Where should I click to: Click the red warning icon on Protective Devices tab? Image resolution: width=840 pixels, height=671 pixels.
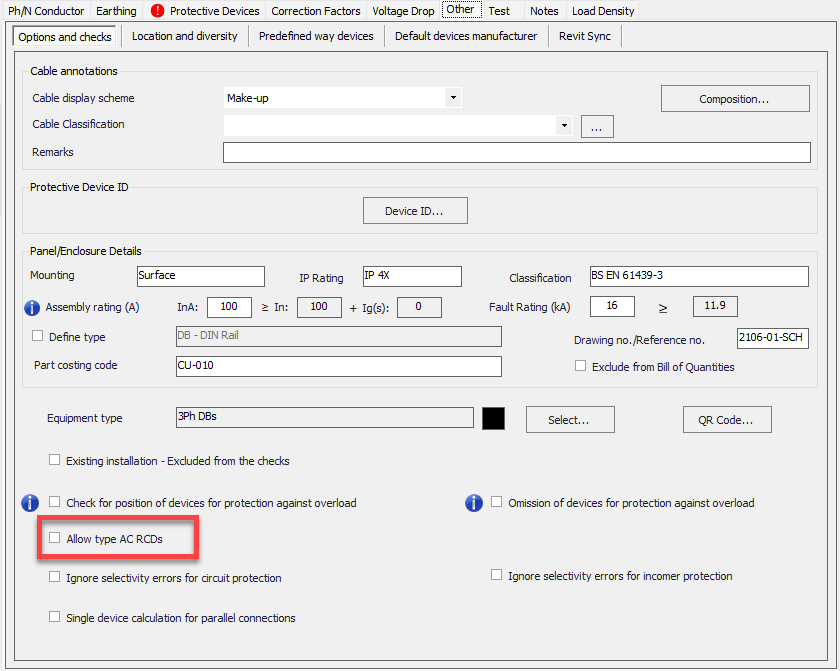[158, 11]
